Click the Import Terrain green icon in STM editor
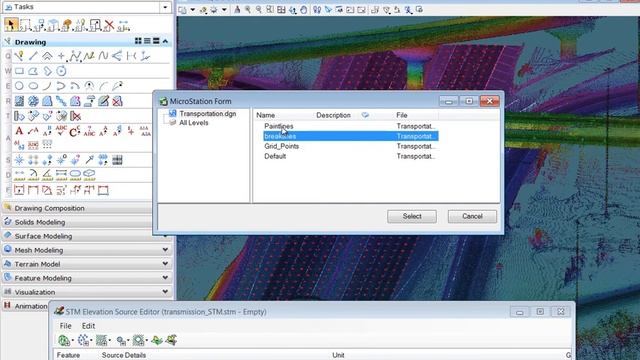Viewport: 640px width, 360px height. tap(157, 340)
